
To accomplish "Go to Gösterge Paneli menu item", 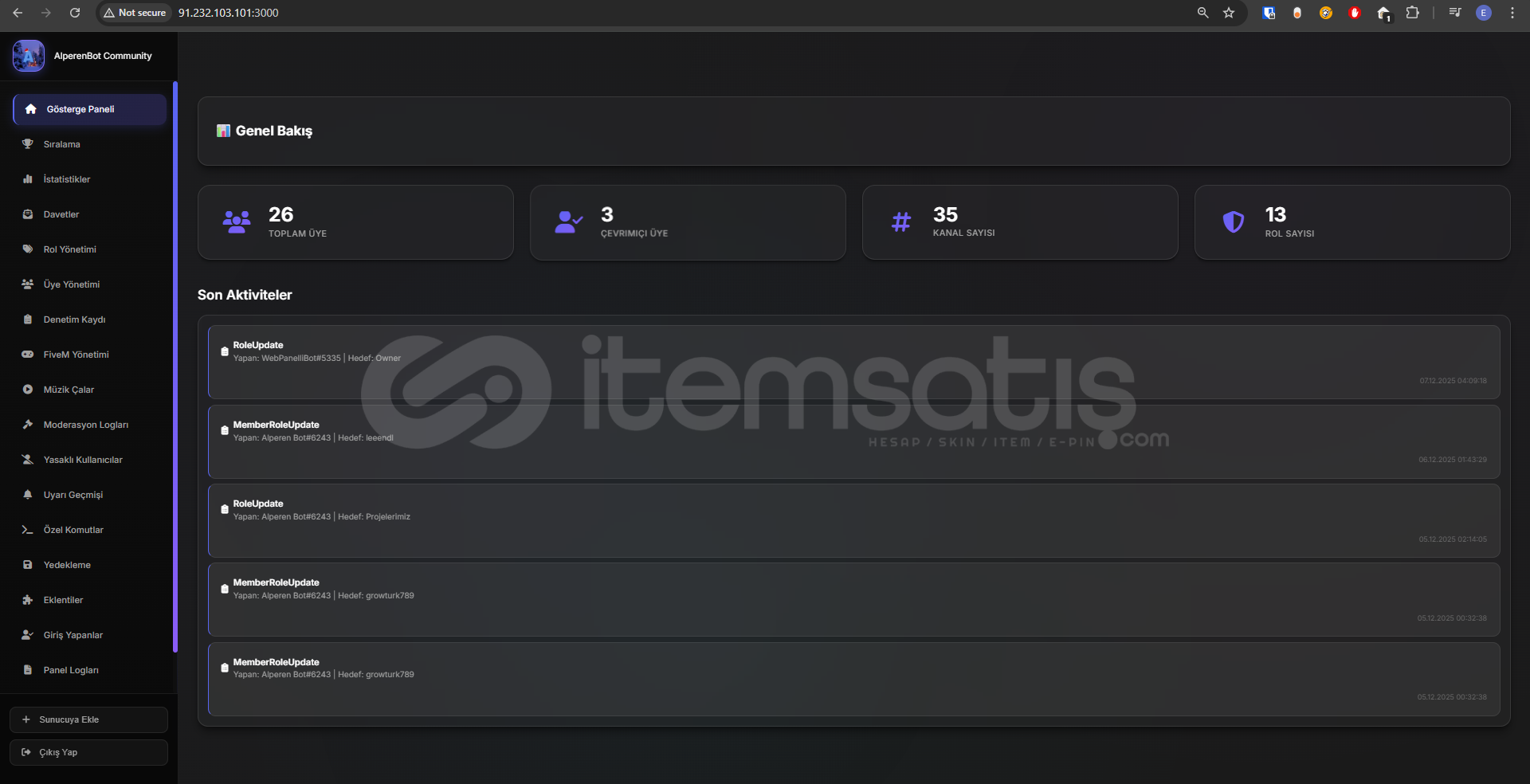I will [89, 109].
